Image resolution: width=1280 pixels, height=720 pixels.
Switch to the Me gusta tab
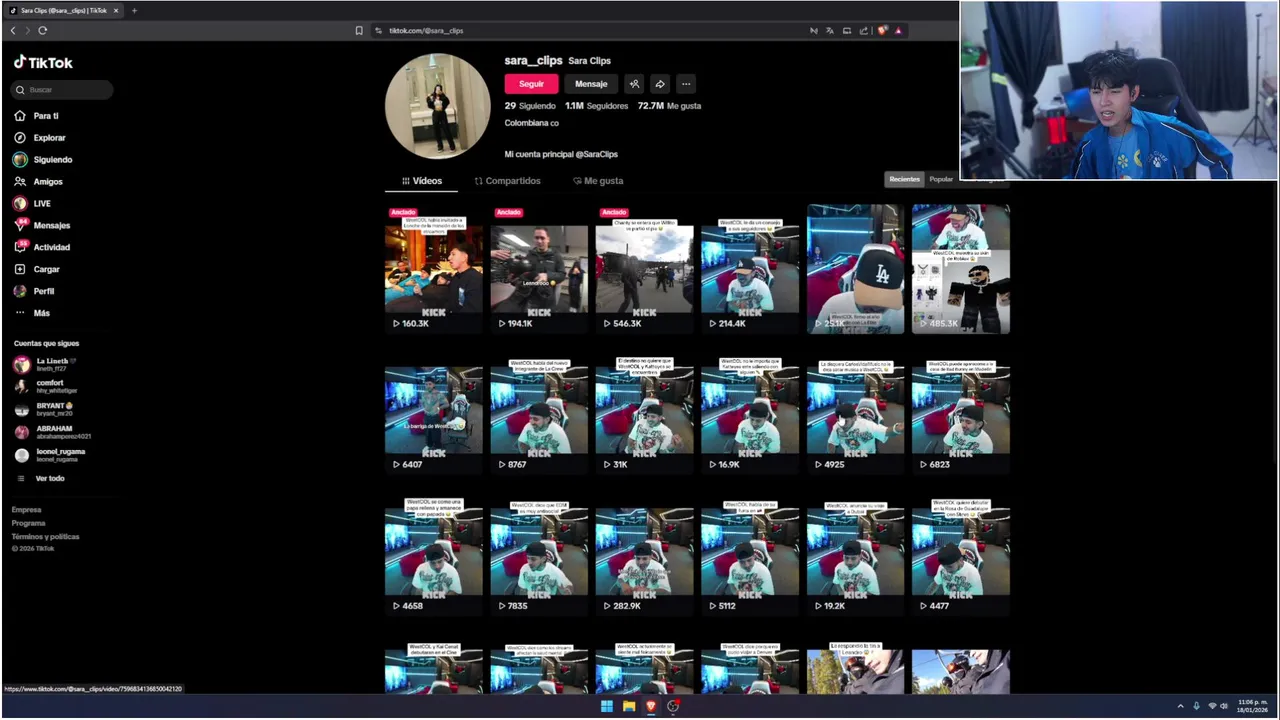tap(598, 181)
